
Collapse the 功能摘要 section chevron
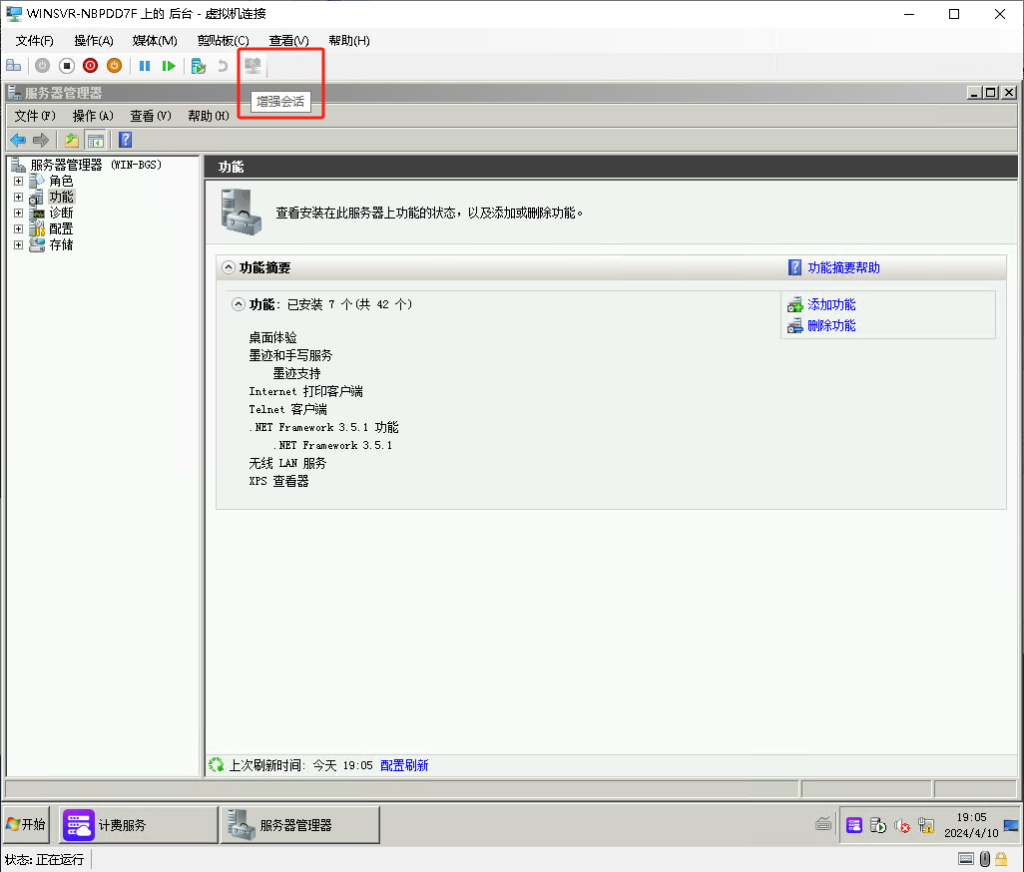point(229,268)
